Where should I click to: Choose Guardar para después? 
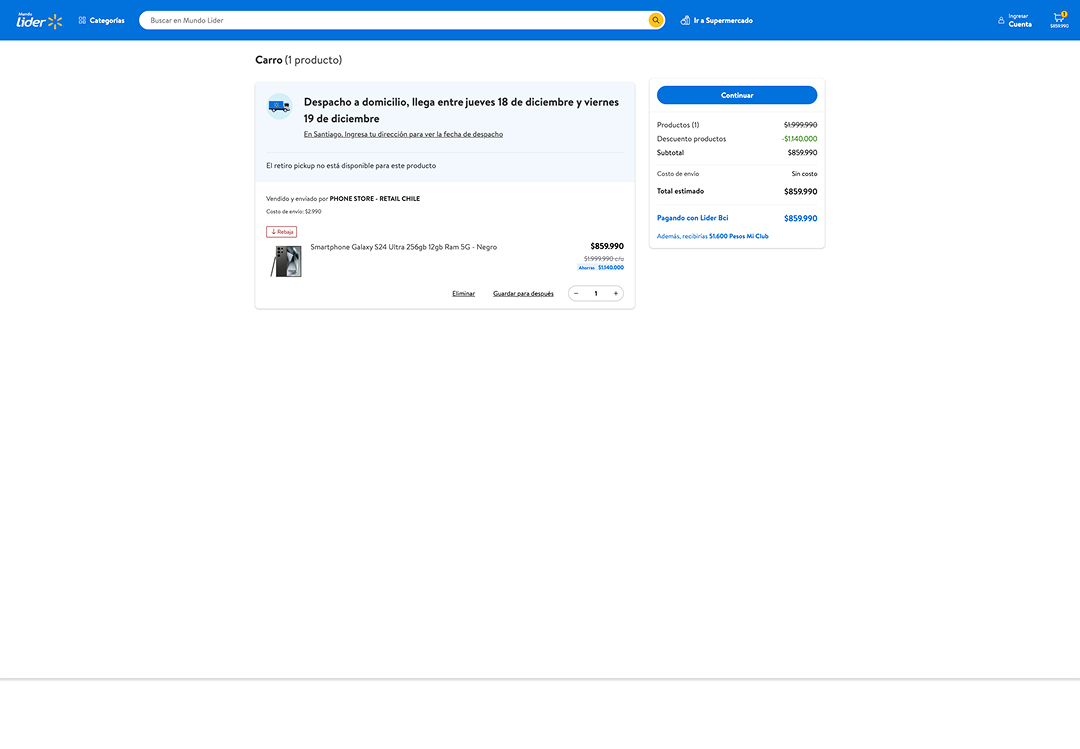click(523, 294)
